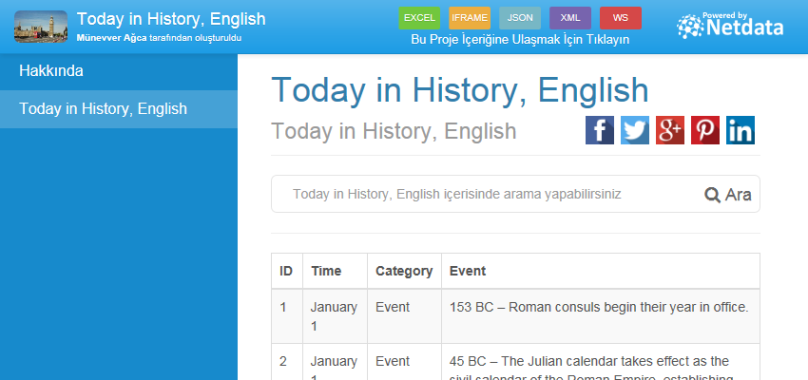This screenshot has width=808, height=380.
Task: Open the Hakkında sidebar item
Action: pos(119,71)
